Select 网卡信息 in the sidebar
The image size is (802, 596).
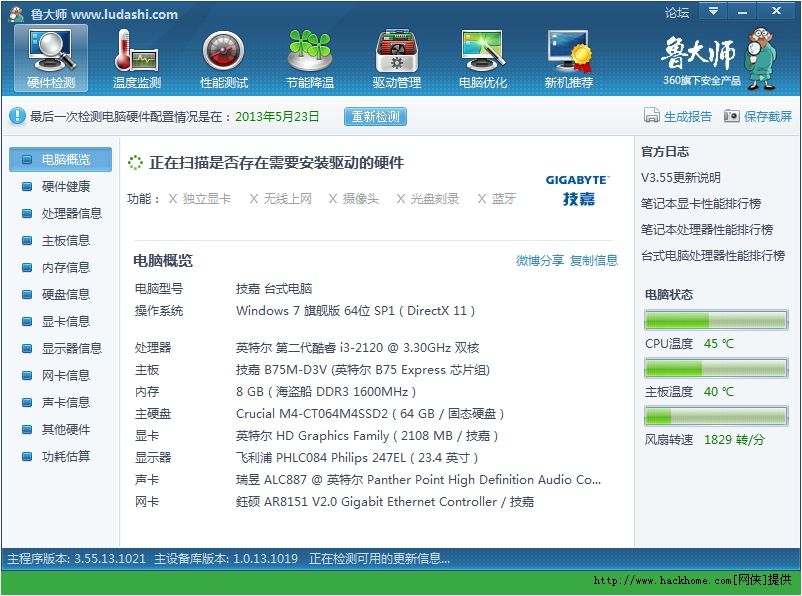(60, 376)
